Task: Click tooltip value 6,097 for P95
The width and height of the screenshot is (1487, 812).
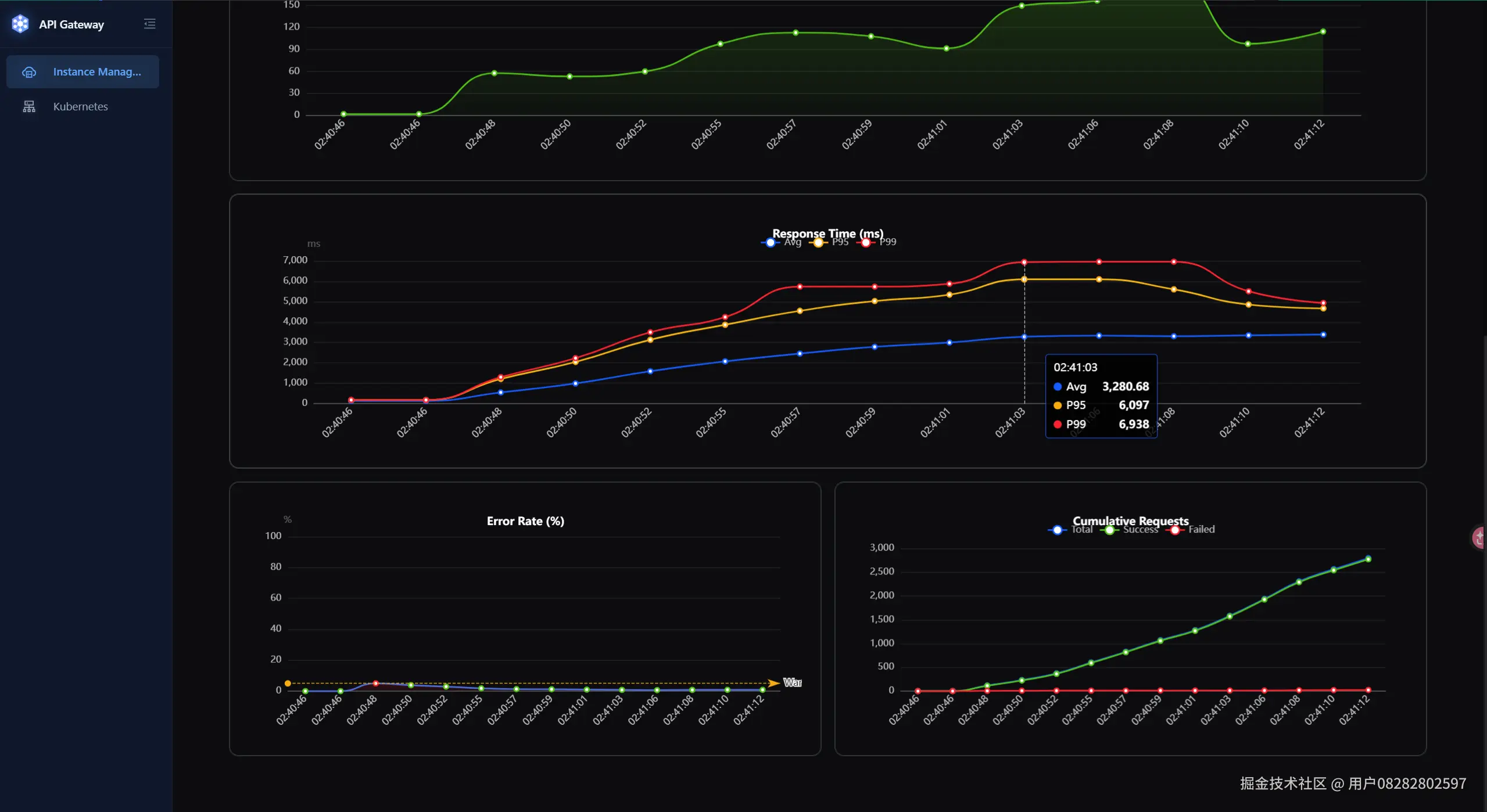Action: click(1134, 405)
